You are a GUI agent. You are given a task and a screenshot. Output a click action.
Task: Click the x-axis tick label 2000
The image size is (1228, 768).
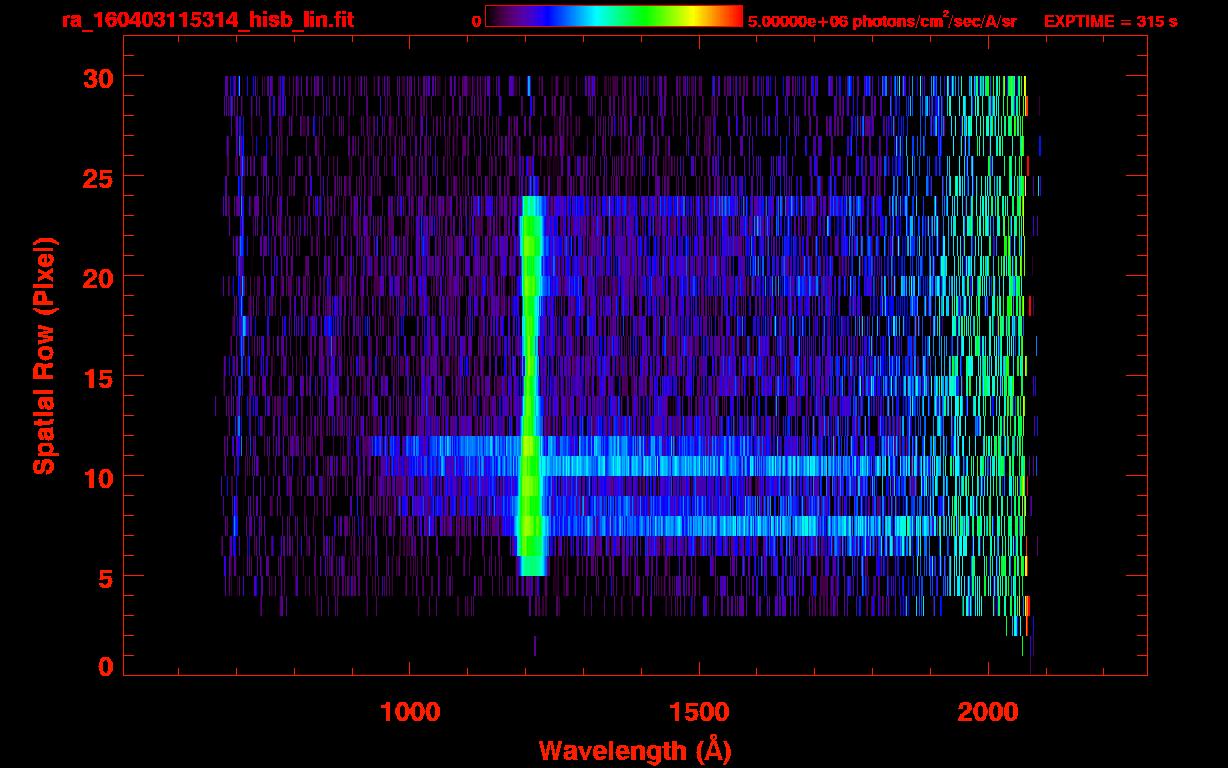[987, 711]
